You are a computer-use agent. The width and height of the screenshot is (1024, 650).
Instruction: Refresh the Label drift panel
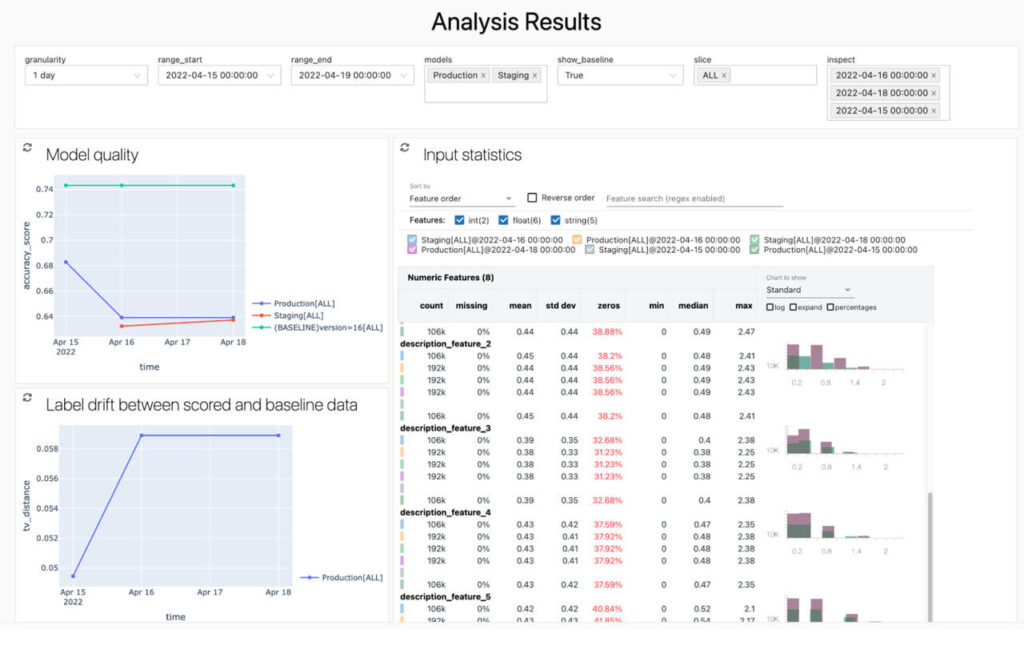pos(27,397)
